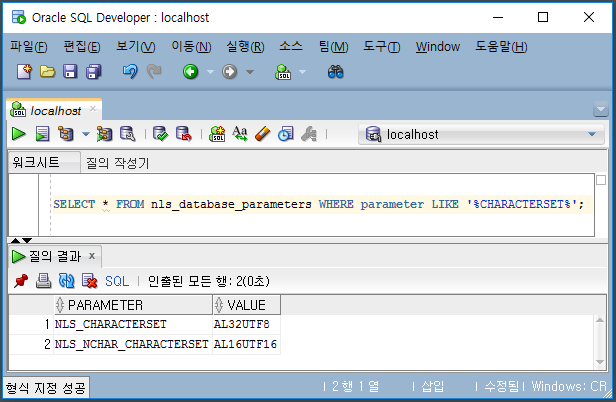This screenshot has height=402, width=616.
Task: Open the document tab list dropdown
Action: coord(601,109)
